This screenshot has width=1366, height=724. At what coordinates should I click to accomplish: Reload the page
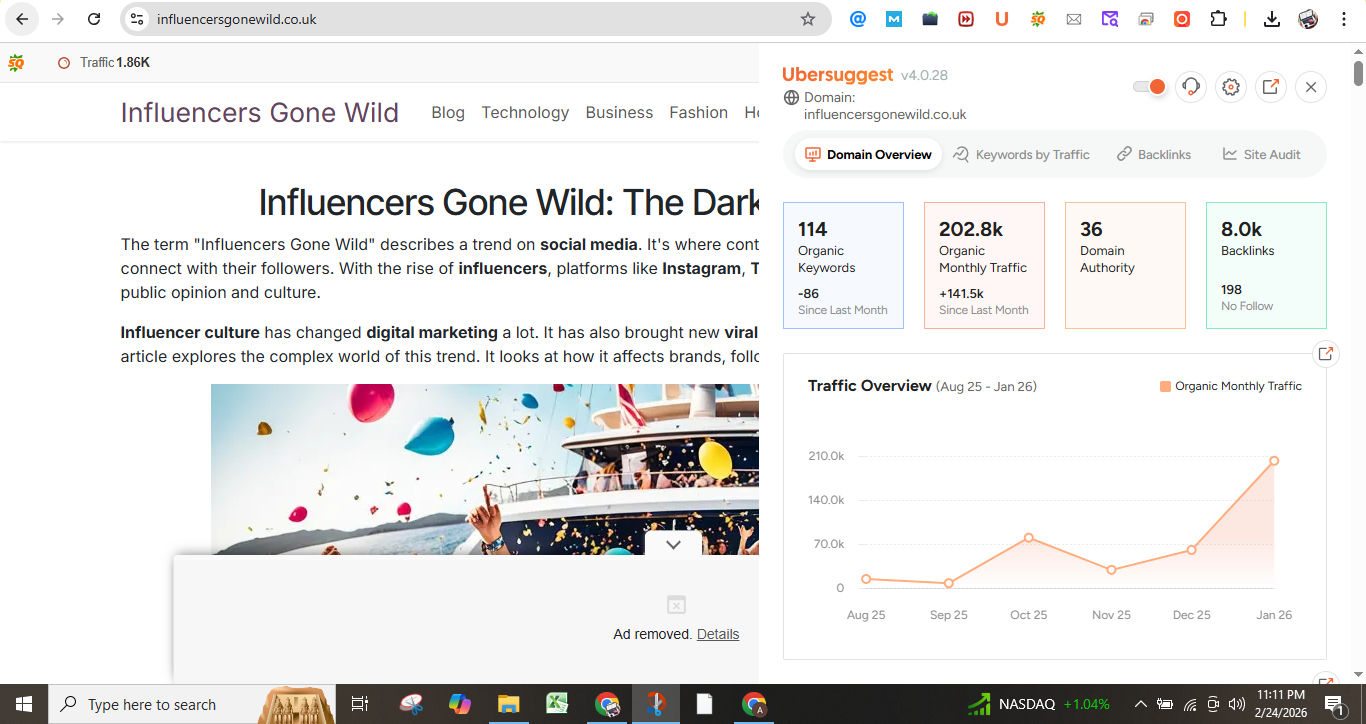(94, 19)
